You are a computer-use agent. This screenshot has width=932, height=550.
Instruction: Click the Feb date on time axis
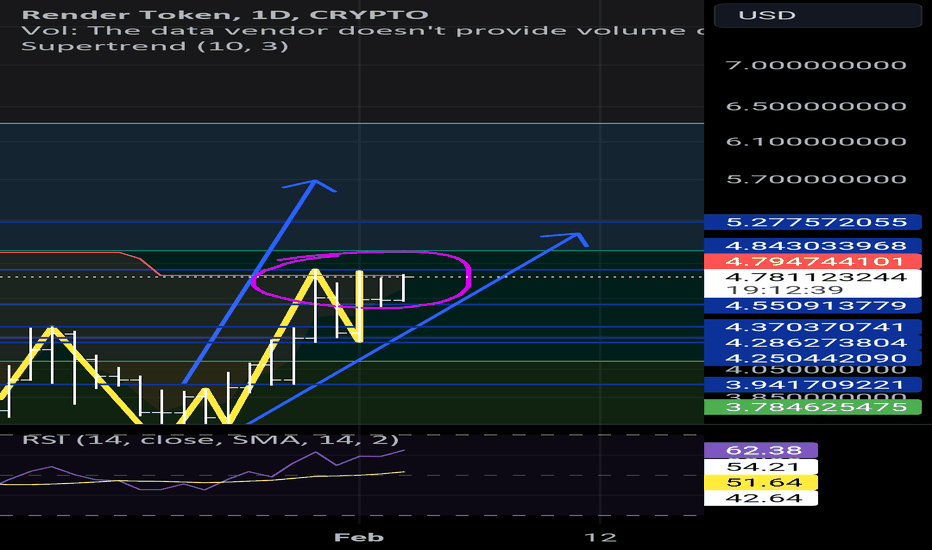coord(359,538)
